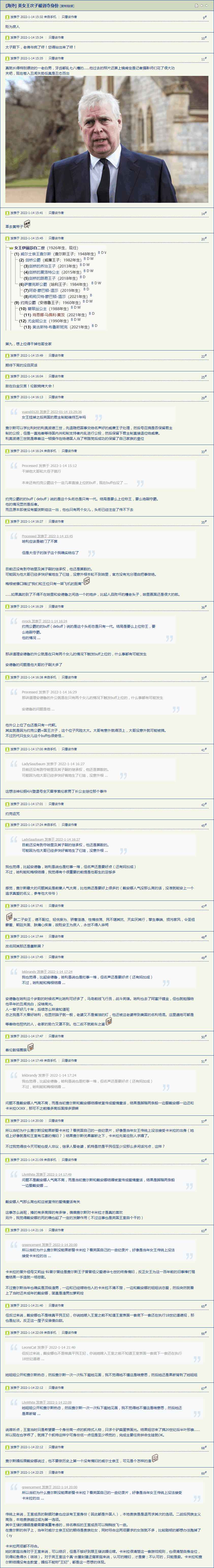Image resolution: width=214 pixels, height=1568 pixels.
Task: Click the post icon on floor 51#
Action: (7, 1061)
